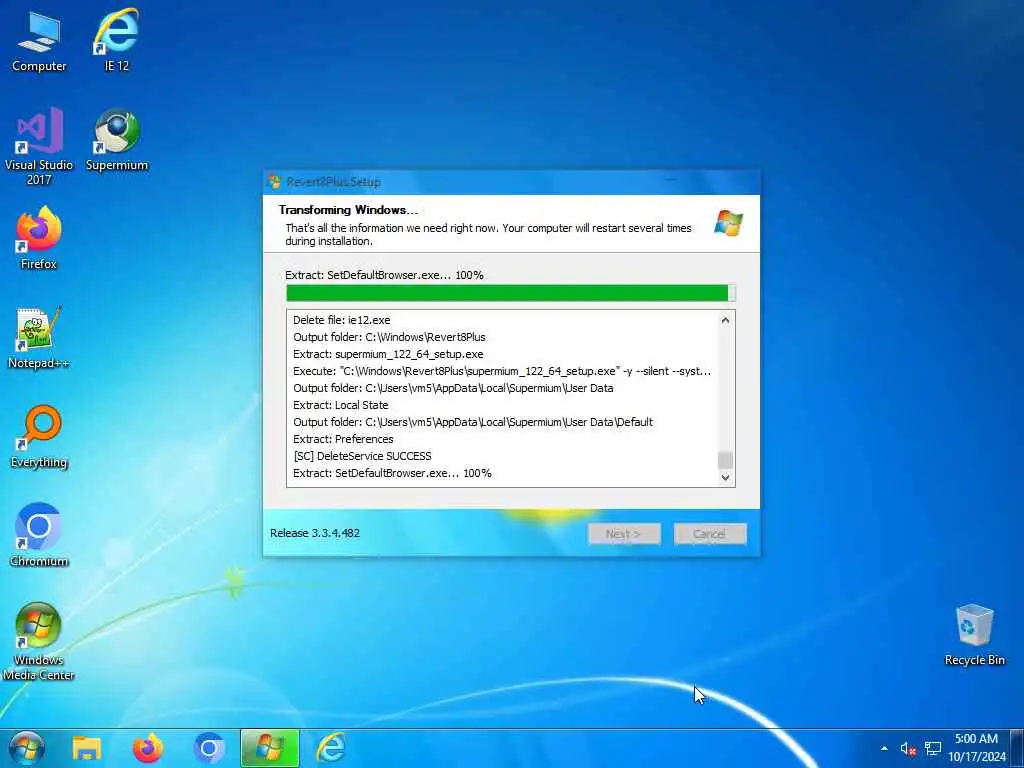The height and width of the screenshot is (768, 1024).
Task: Click status text above the progress bar
Action: 384,275
